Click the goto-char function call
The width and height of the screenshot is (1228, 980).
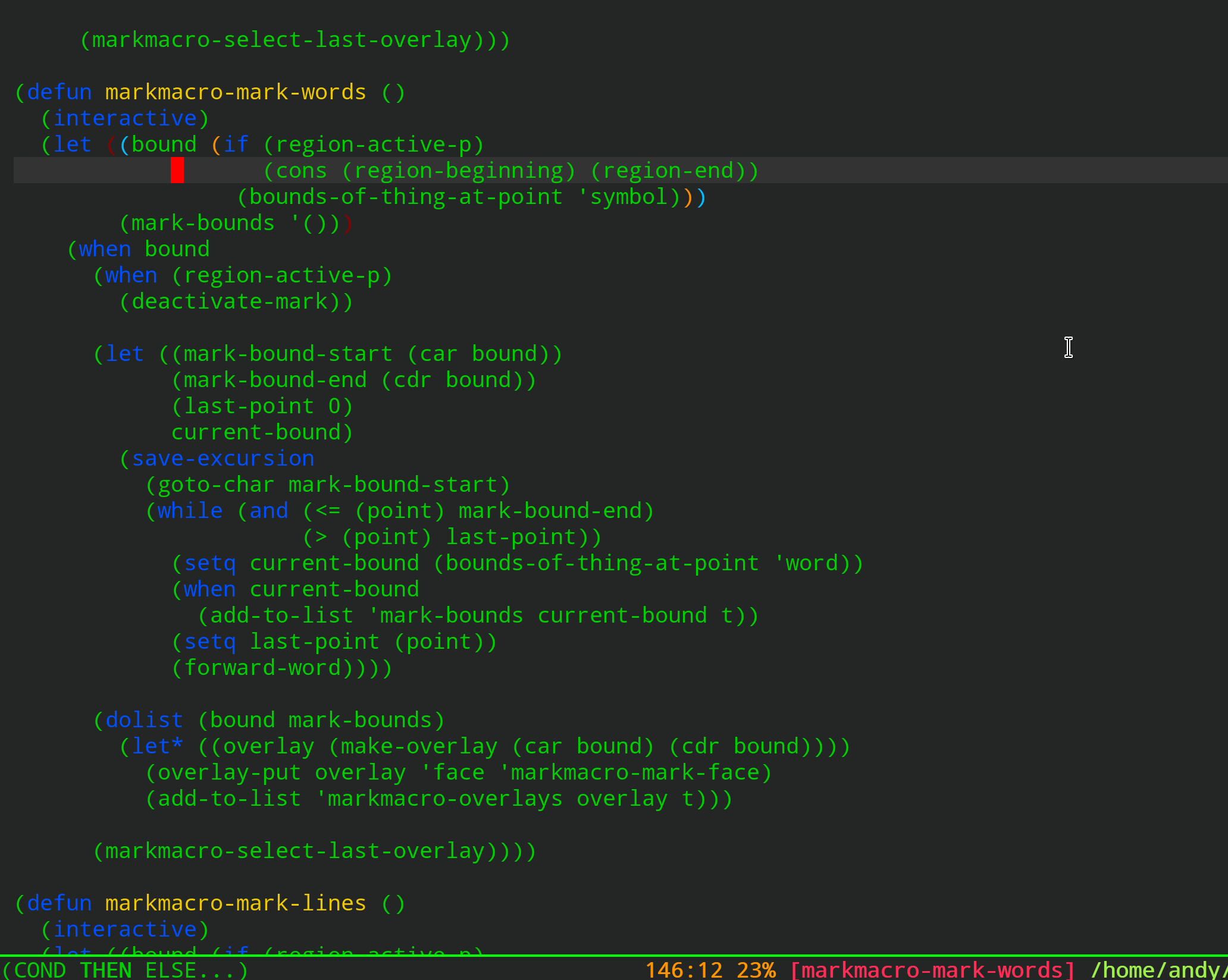pos(216,485)
